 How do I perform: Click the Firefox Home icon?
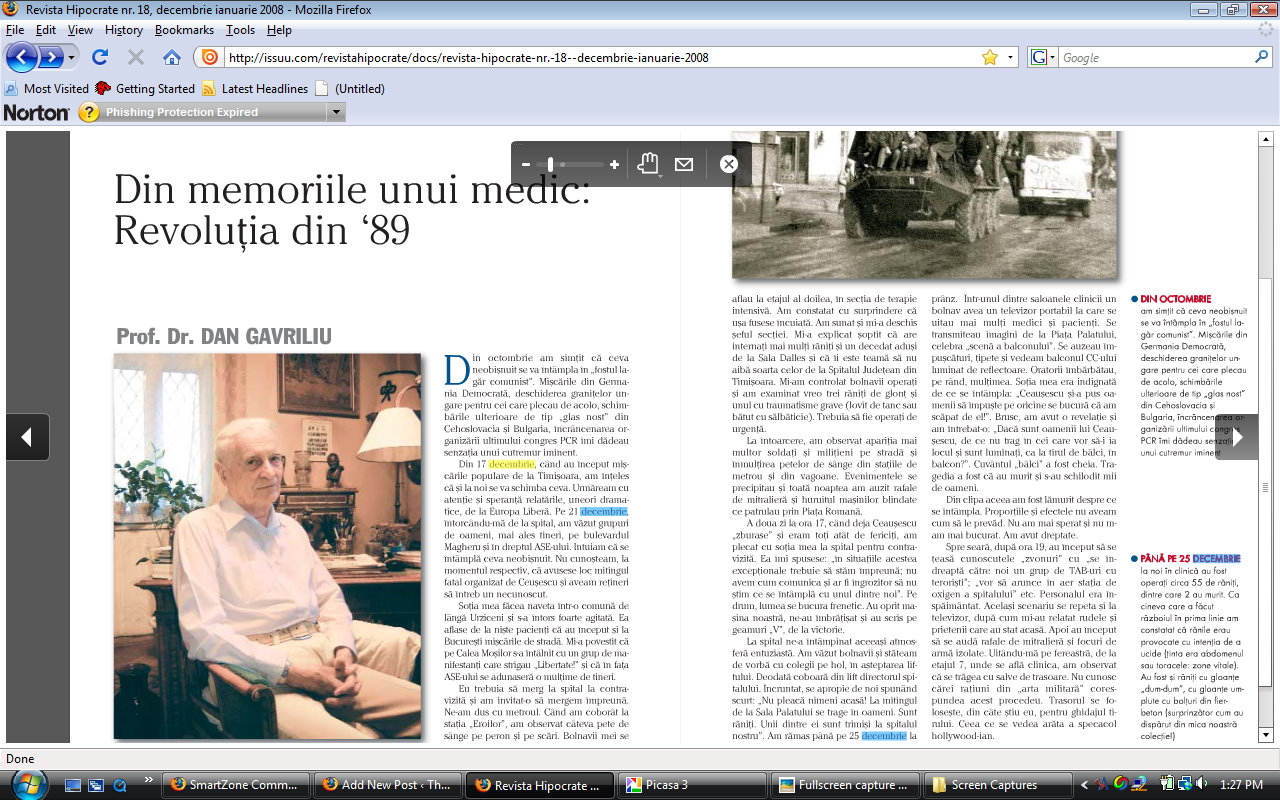point(172,57)
